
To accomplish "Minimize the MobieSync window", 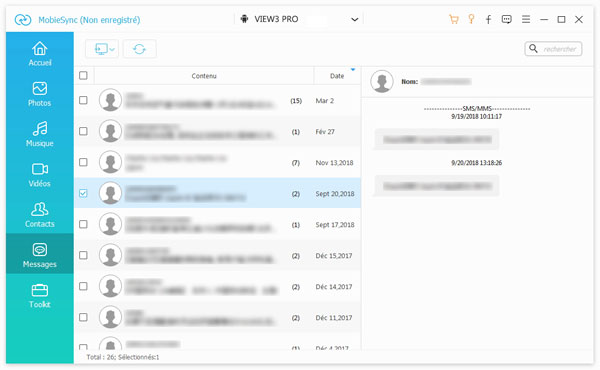I will [x=544, y=20].
